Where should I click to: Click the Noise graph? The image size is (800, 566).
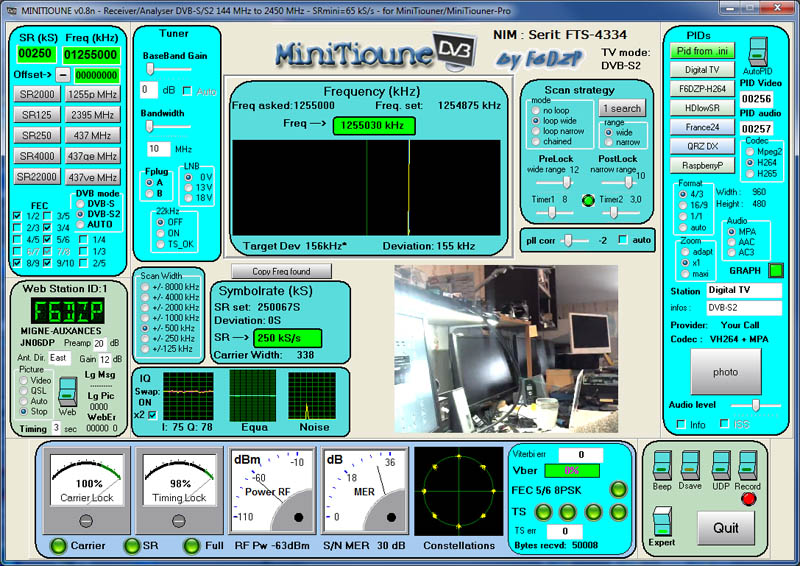click(312, 396)
